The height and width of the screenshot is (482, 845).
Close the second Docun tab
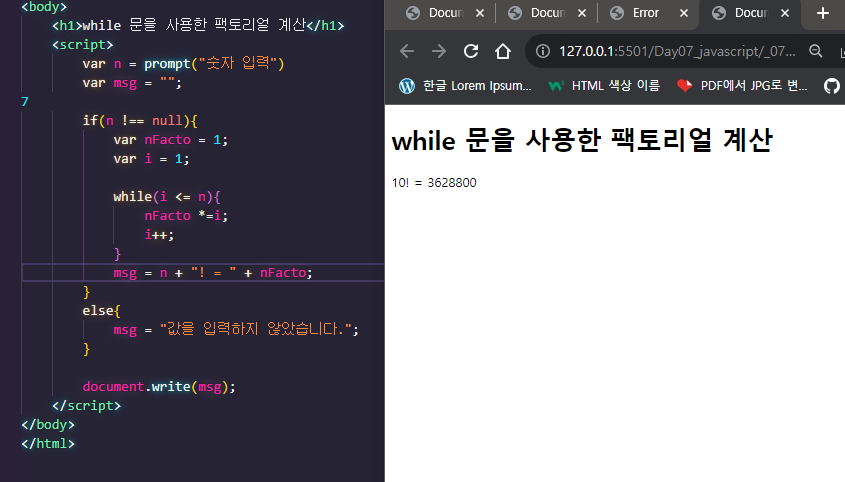click(582, 13)
